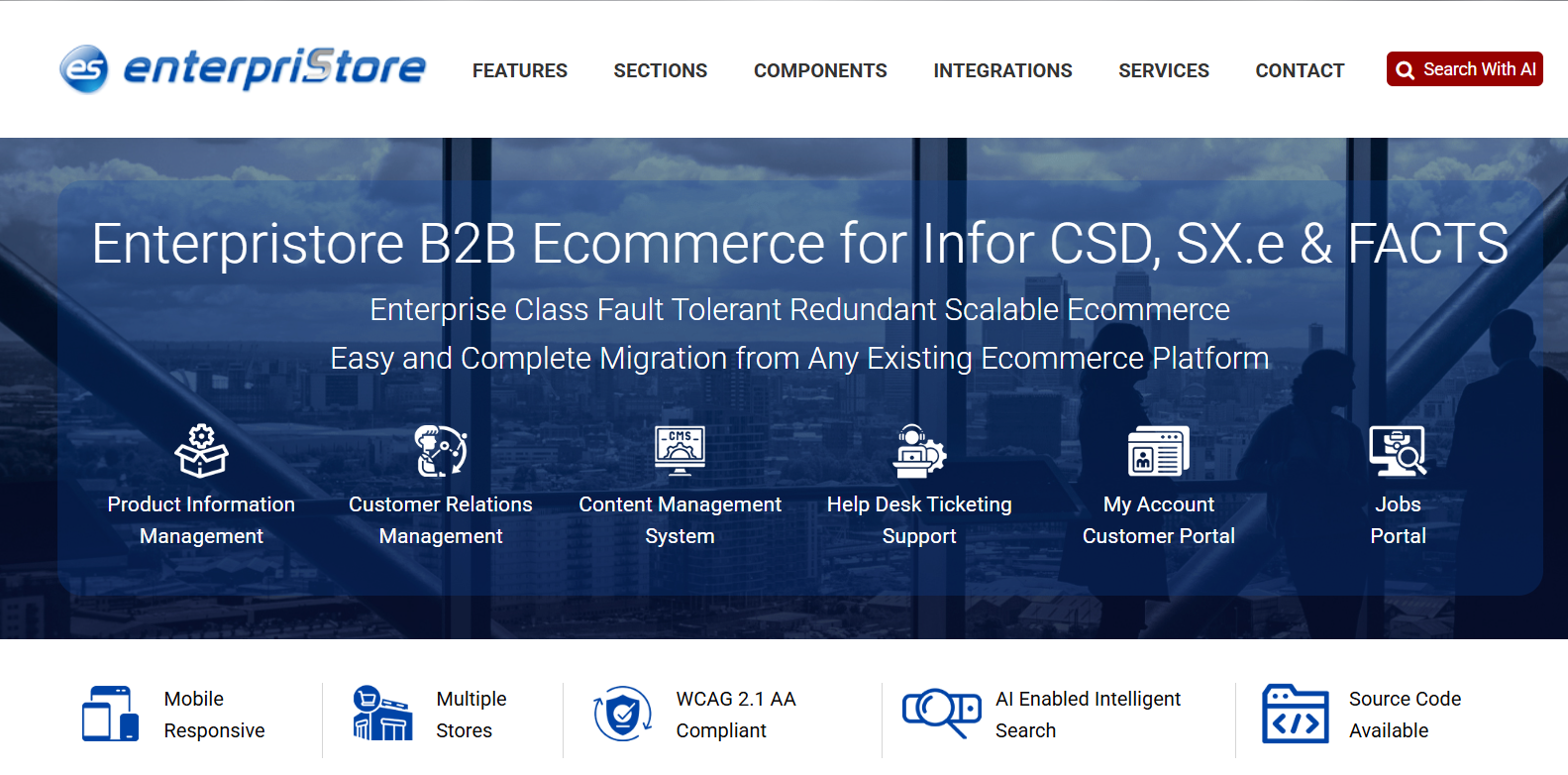Image resolution: width=1568 pixels, height=775 pixels.
Task: Open the SERVICES menu
Action: [1164, 70]
